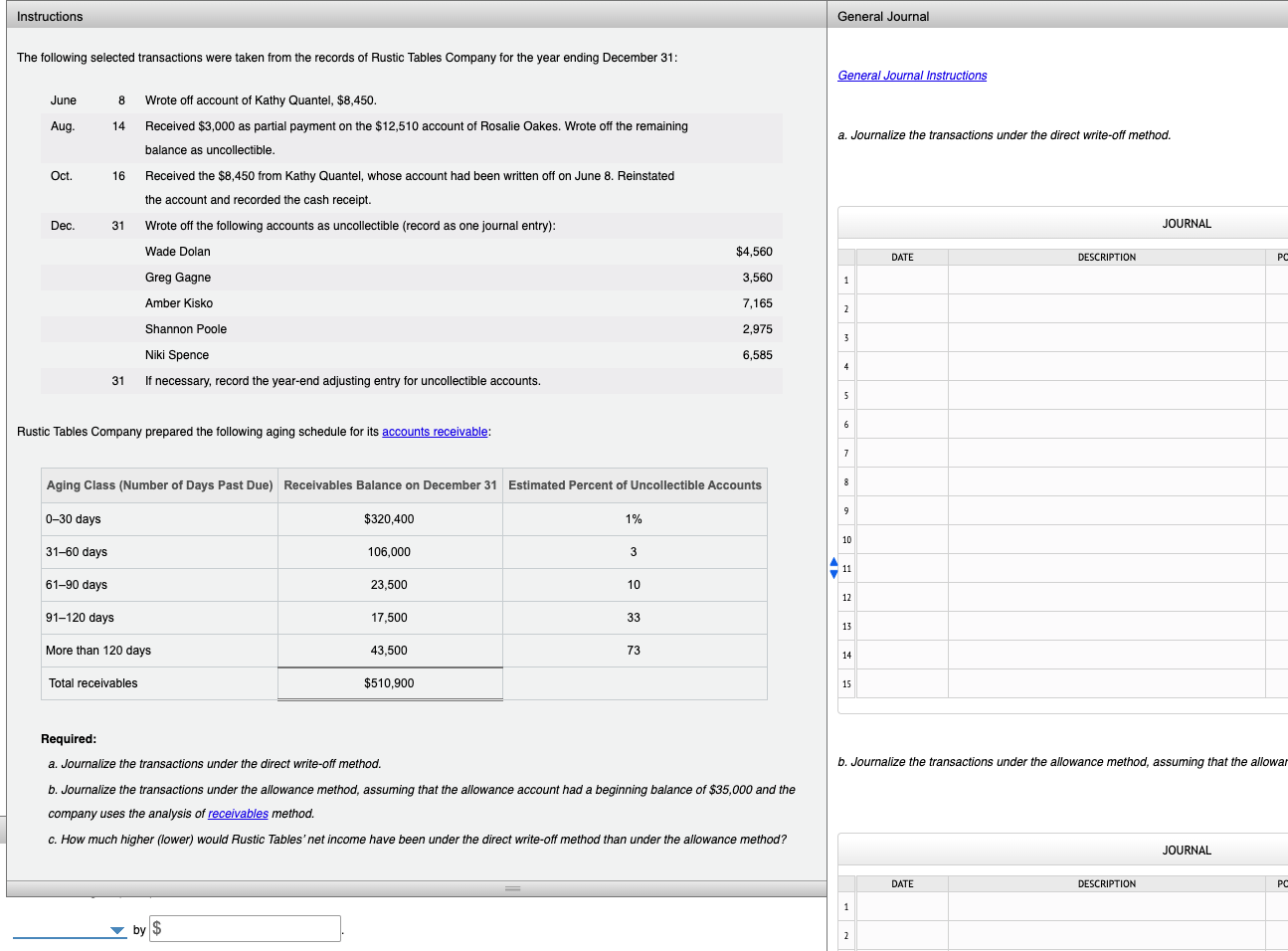Open the General Journal Instructions link
The image size is (1288, 951).
[x=912, y=76]
